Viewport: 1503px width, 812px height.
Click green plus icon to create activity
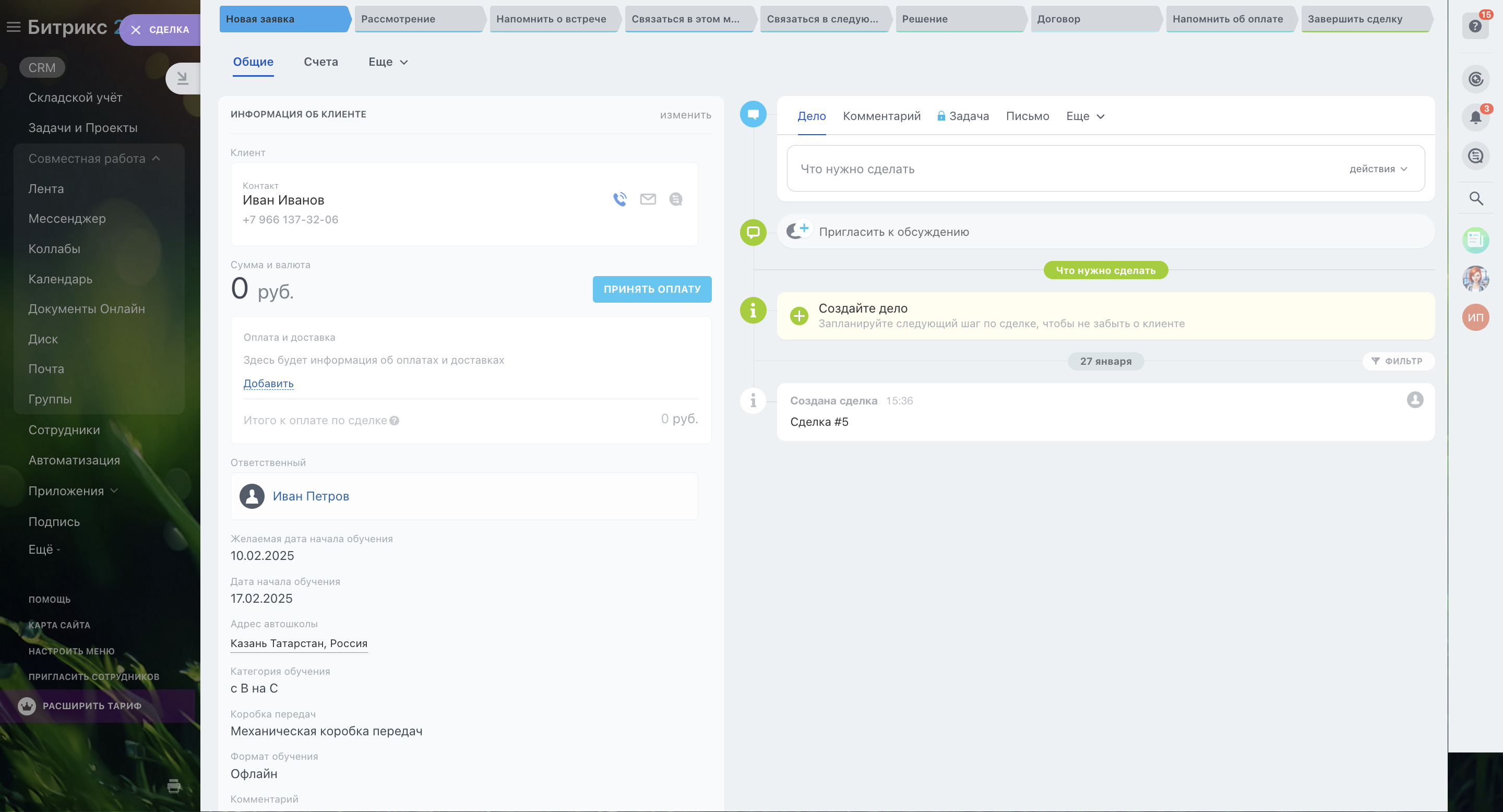799,316
